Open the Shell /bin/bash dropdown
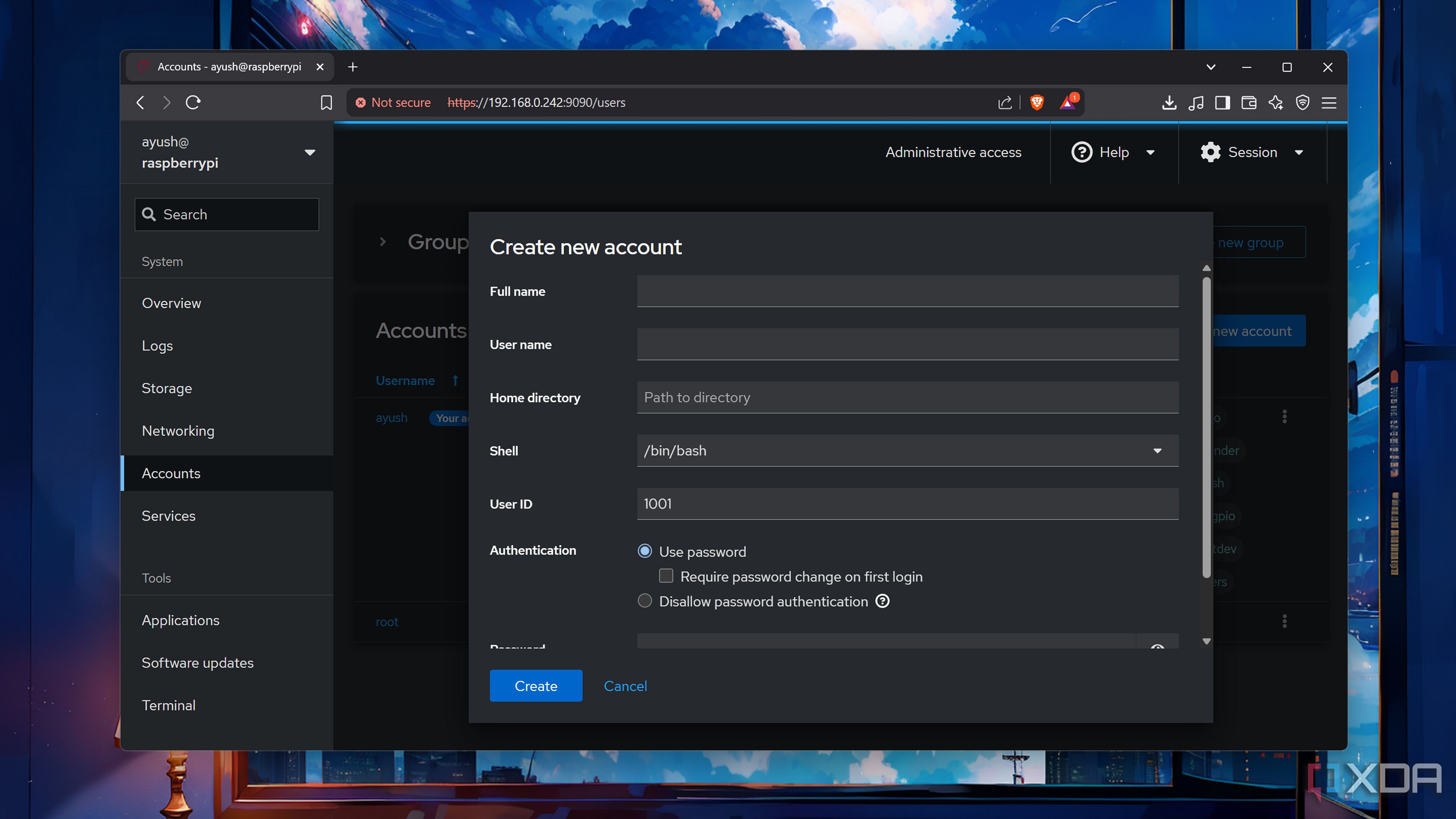The height and width of the screenshot is (819, 1456). pos(908,450)
